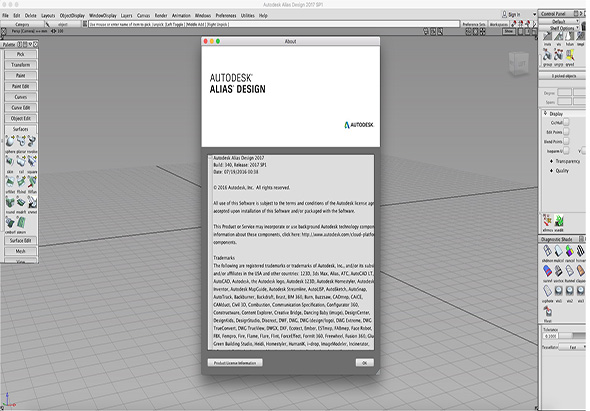Image resolution: width=590 pixels, height=411 pixels.
Task: Open the Category dropdown in toolbar
Action: coord(22,24)
